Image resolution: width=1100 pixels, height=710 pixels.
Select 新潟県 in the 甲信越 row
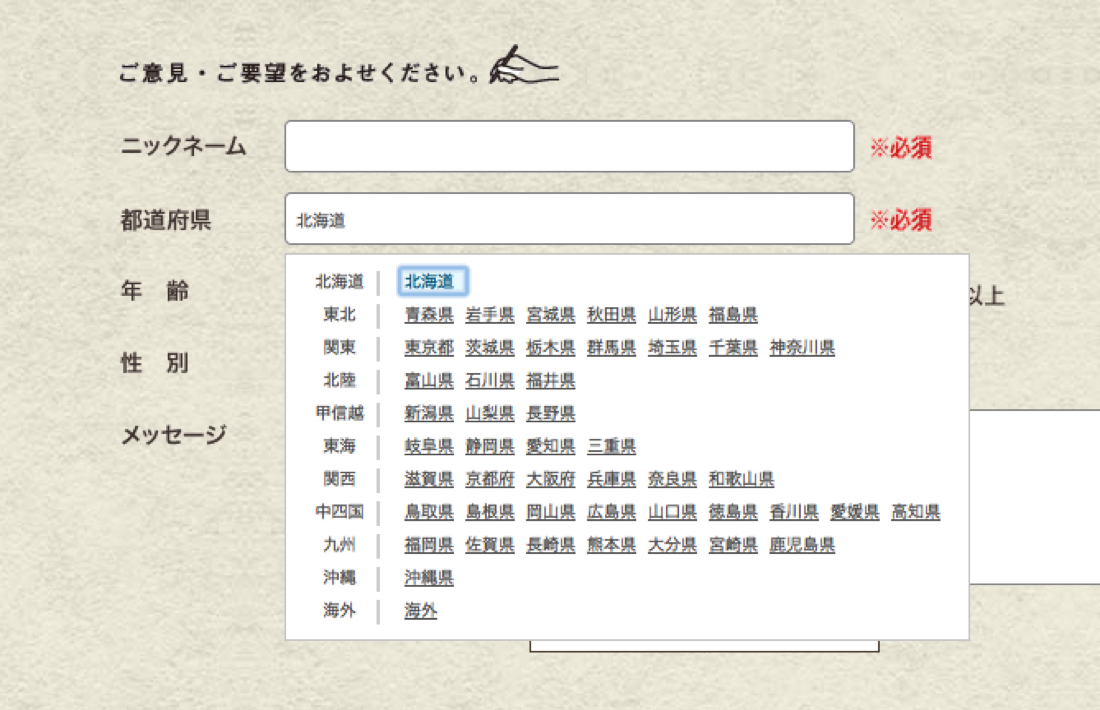pos(428,413)
